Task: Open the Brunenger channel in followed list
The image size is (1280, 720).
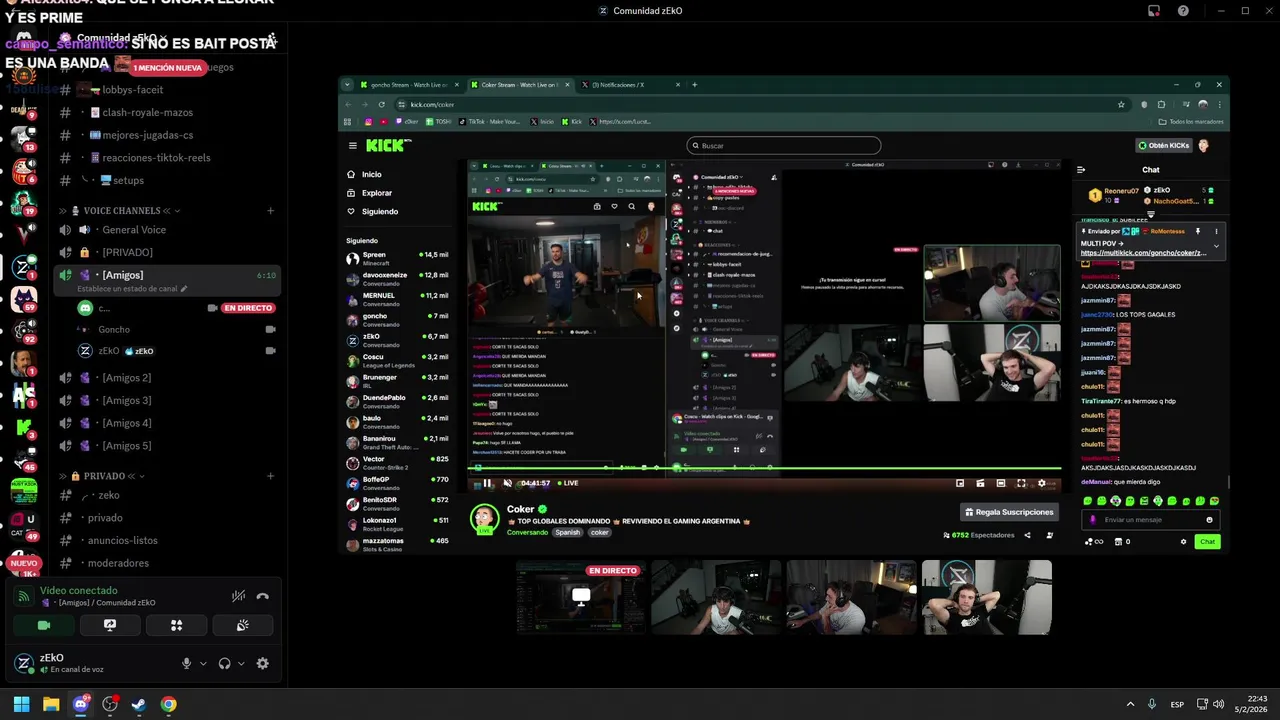Action: coord(398,380)
